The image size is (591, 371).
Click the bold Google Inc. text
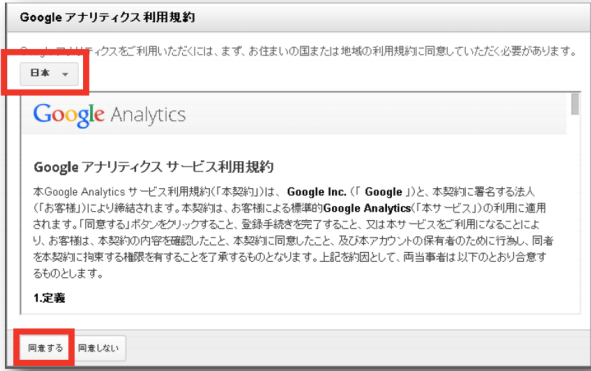[x=317, y=192]
